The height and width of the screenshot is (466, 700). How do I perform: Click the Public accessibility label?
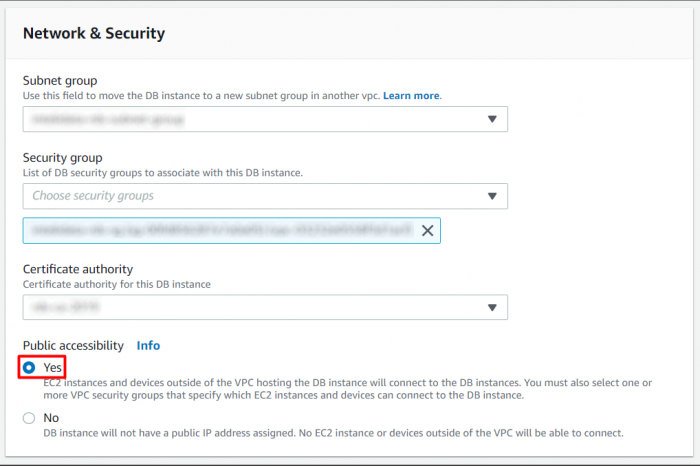pos(74,345)
